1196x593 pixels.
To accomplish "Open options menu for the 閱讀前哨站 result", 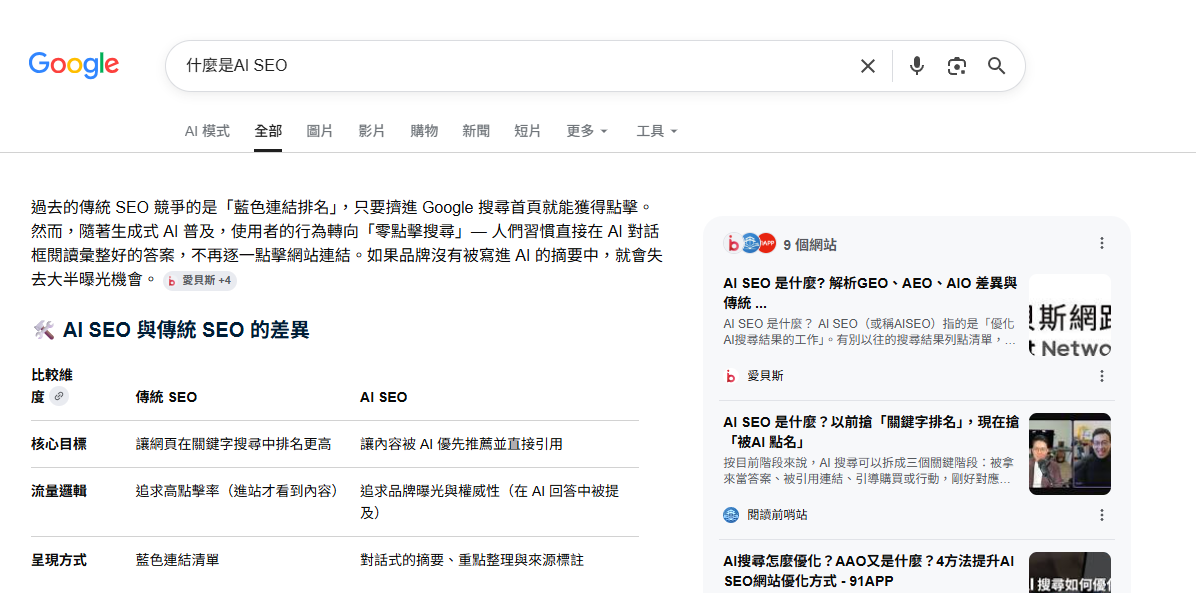I will point(1101,515).
